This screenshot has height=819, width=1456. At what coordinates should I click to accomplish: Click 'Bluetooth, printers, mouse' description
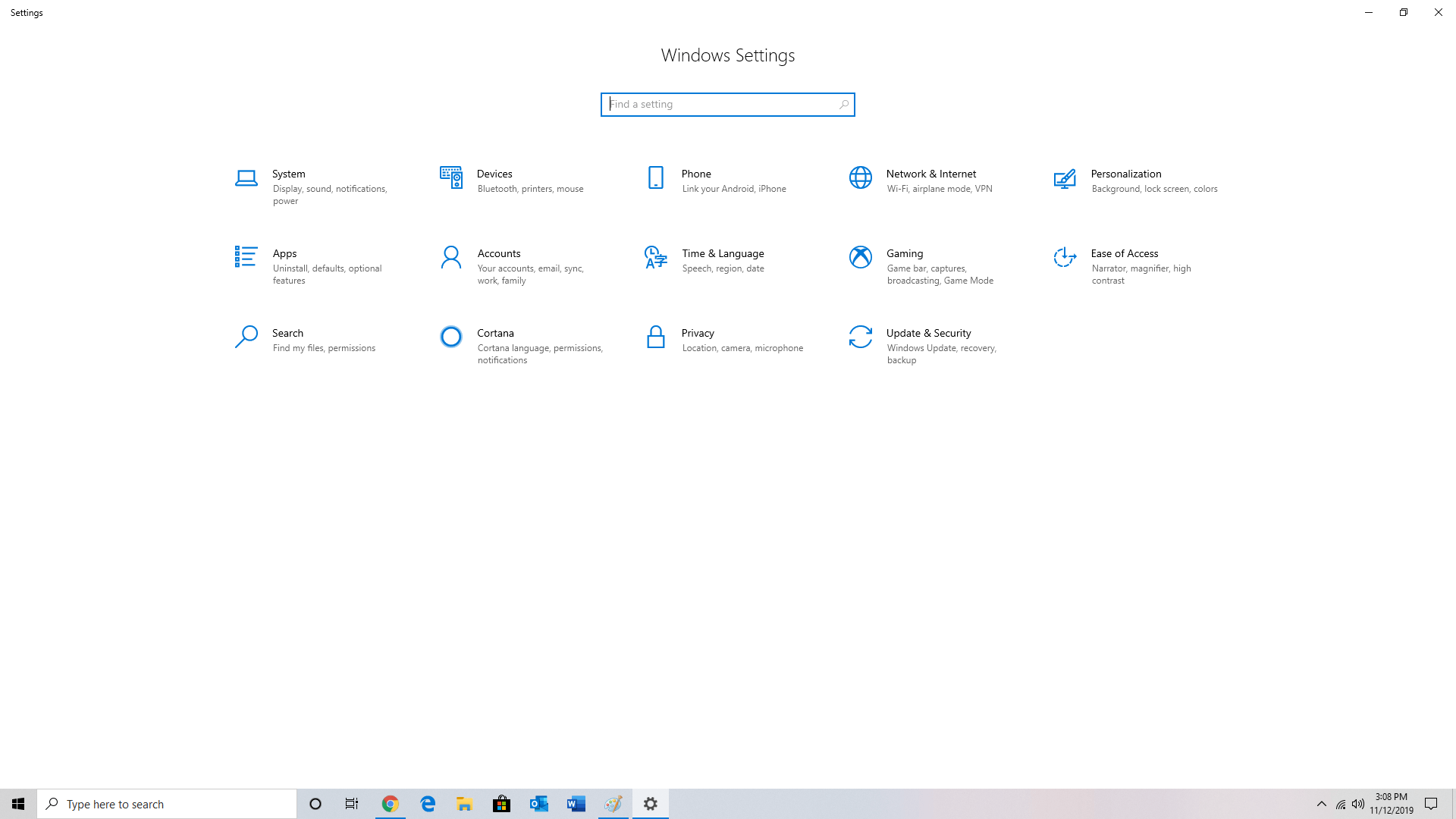click(x=530, y=189)
